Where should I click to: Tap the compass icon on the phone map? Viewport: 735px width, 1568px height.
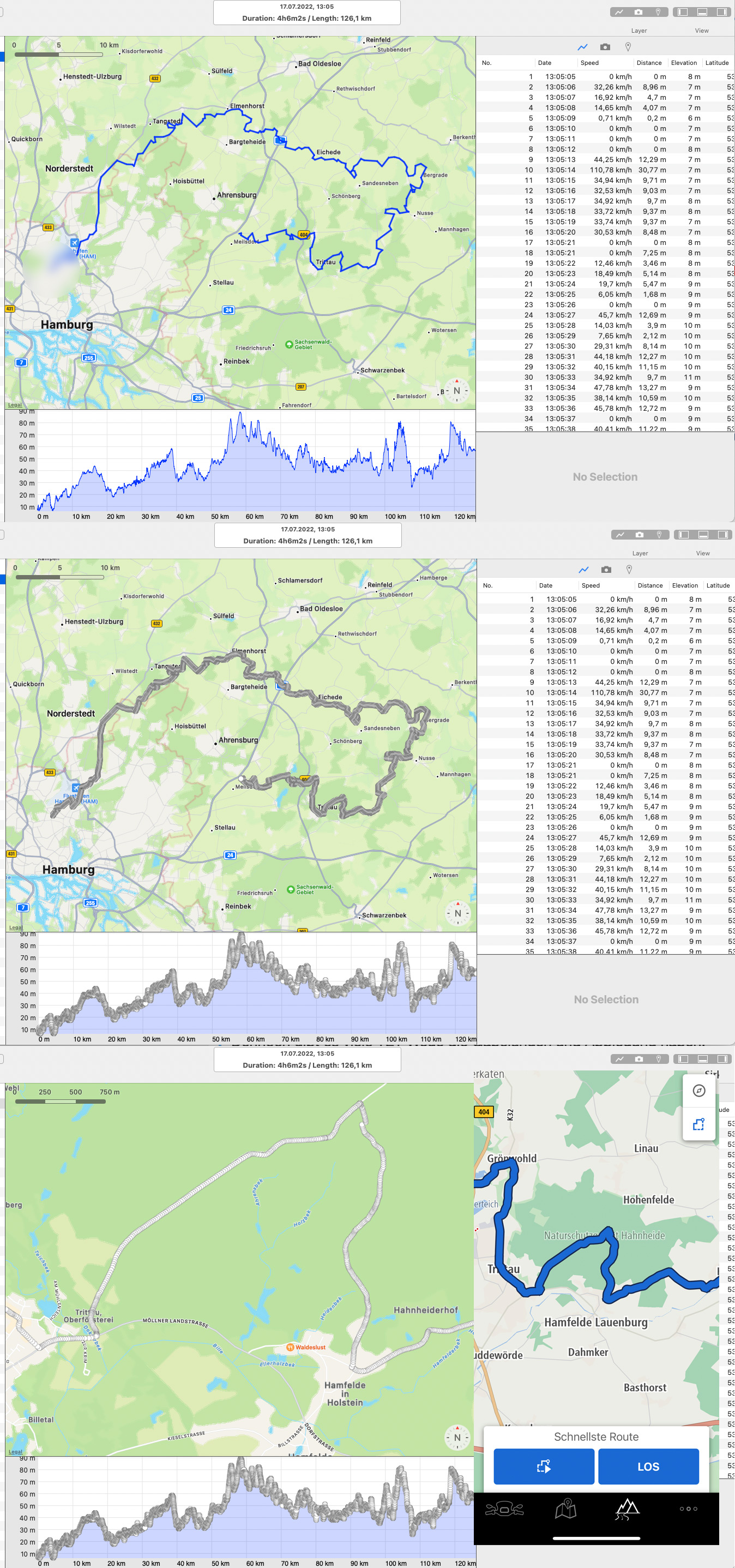point(699,1091)
